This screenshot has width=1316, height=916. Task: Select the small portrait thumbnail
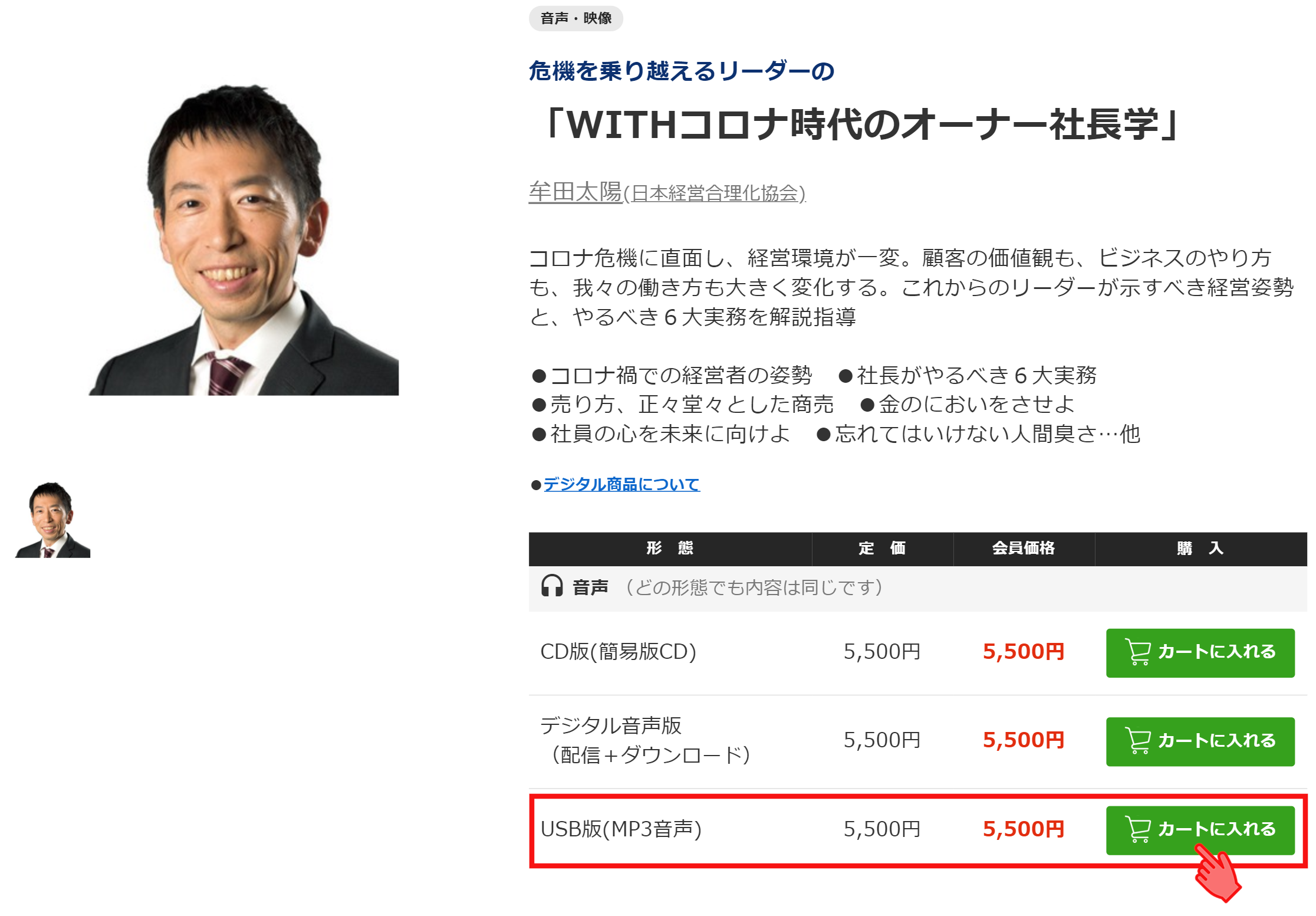(52, 520)
